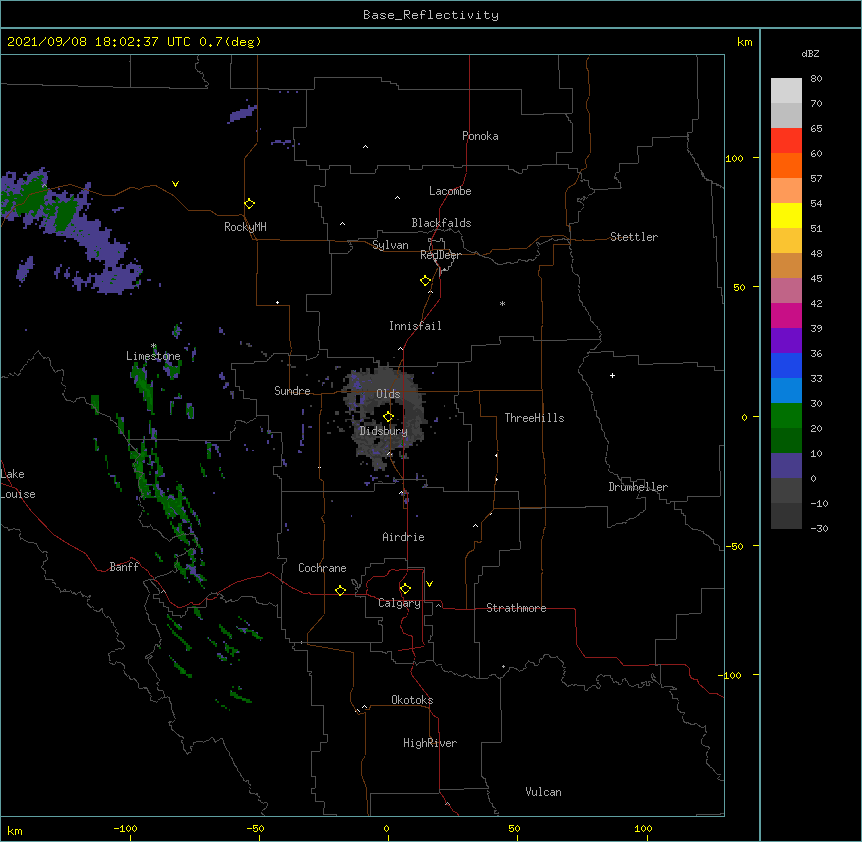The width and height of the screenshot is (862, 842).
Task: Choose slate-purple swatch between 10 and 0
Action: (786, 466)
